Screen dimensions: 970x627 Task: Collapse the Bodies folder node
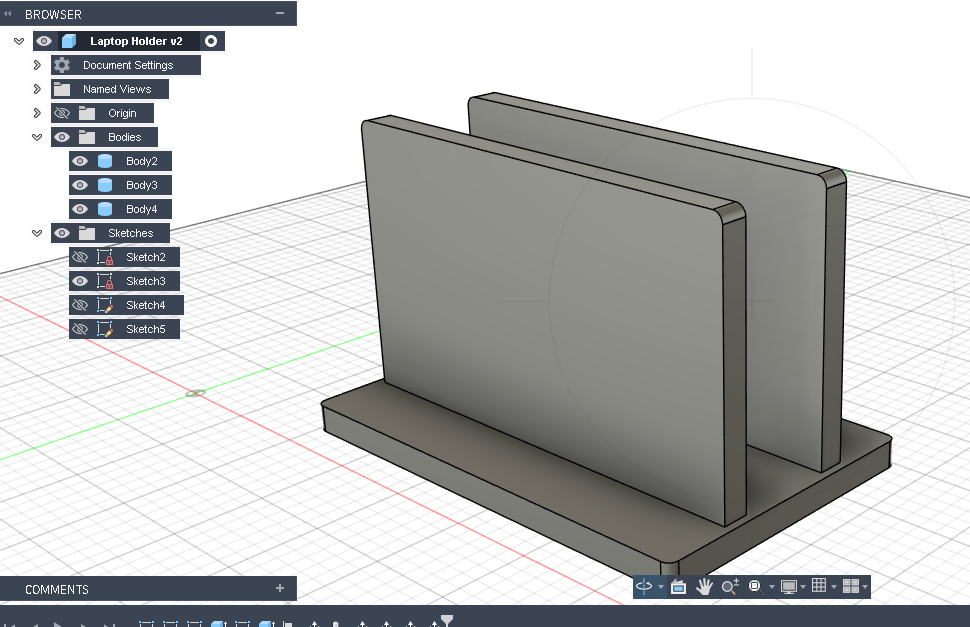point(37,137)
